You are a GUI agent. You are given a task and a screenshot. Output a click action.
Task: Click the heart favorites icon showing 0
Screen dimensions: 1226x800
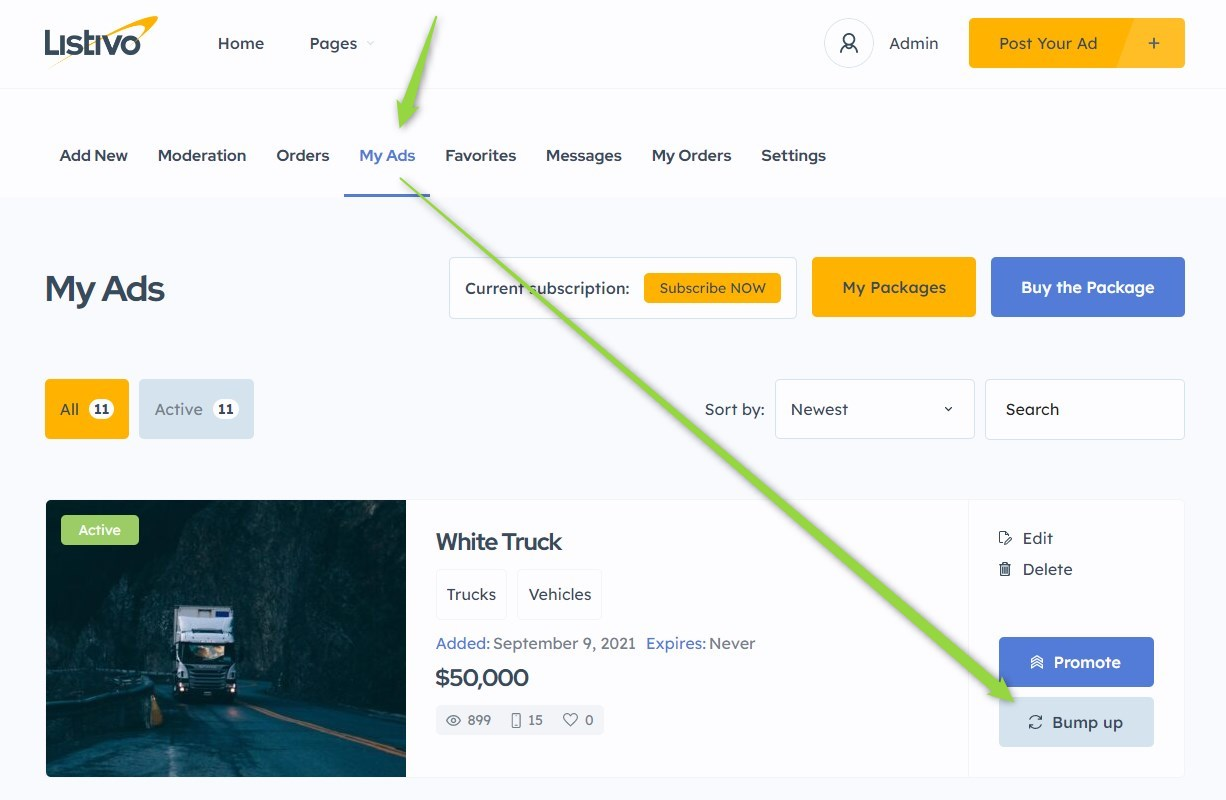[x=570, y=720]
